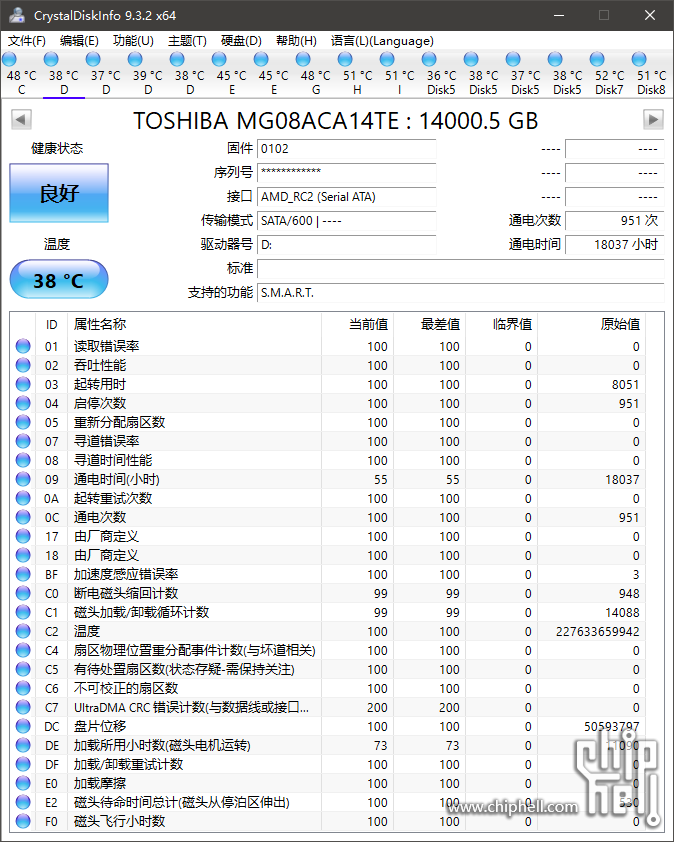674x842 pixels.
Task: Click the status orb for row DE
Action: [x=23, y=745]
